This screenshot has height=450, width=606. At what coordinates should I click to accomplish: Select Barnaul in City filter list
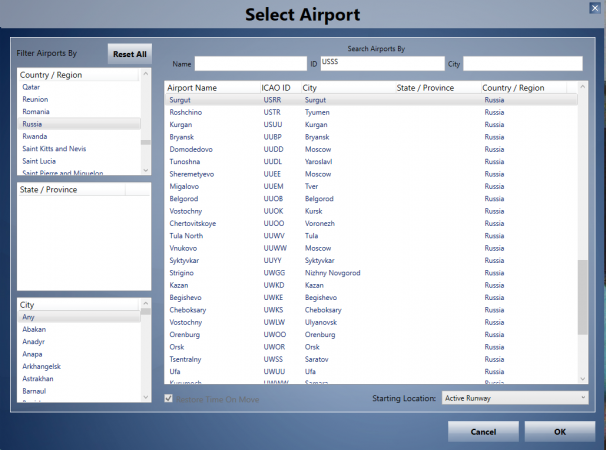(x=79, y=391)
